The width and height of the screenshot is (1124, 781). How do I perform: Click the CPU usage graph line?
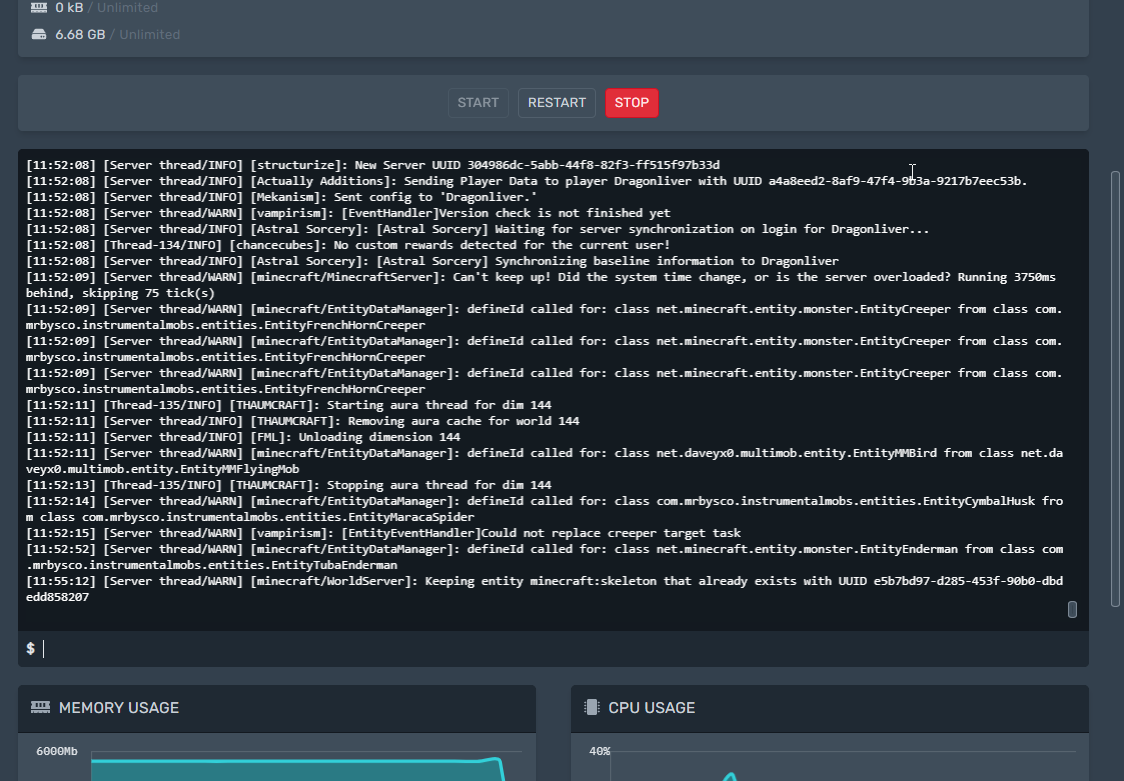pyautogui.click(x=731, y=775)
